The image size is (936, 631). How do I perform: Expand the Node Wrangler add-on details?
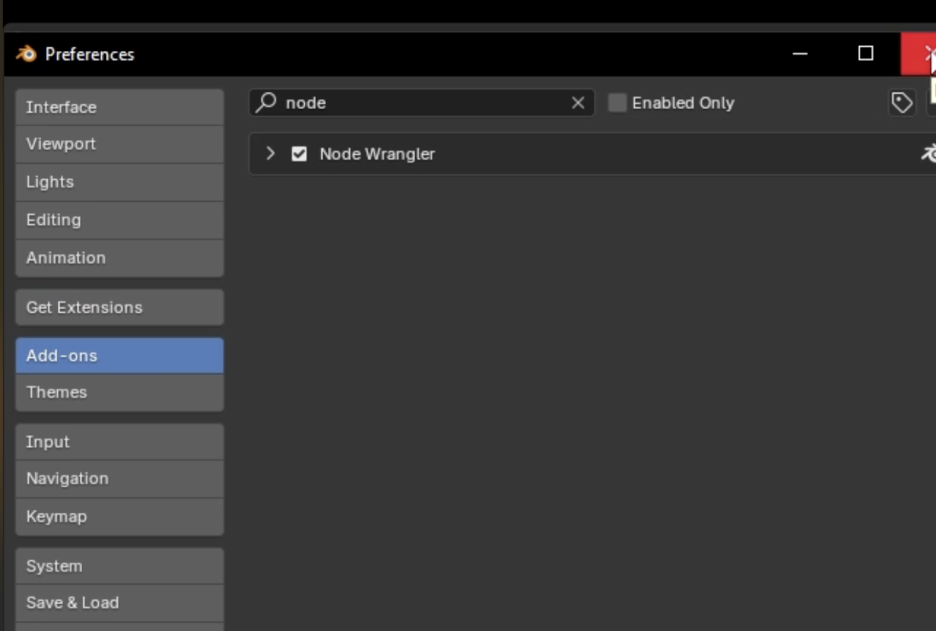point(270,154)
